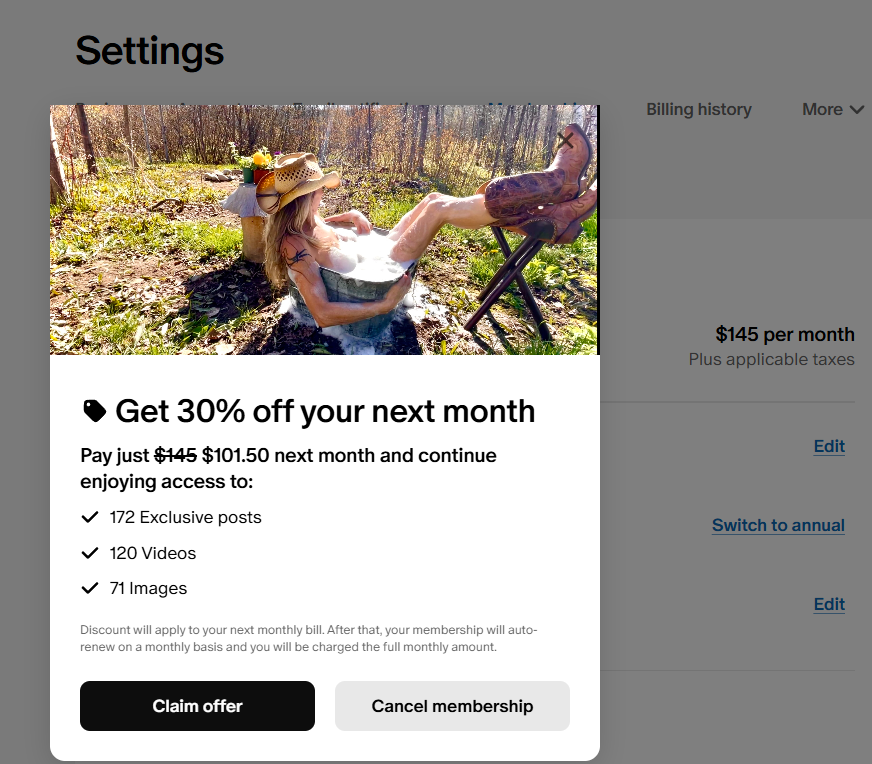Click the Get 30% off headline
872x764 pixels.
pyautogui.click(x=325, y=411)
